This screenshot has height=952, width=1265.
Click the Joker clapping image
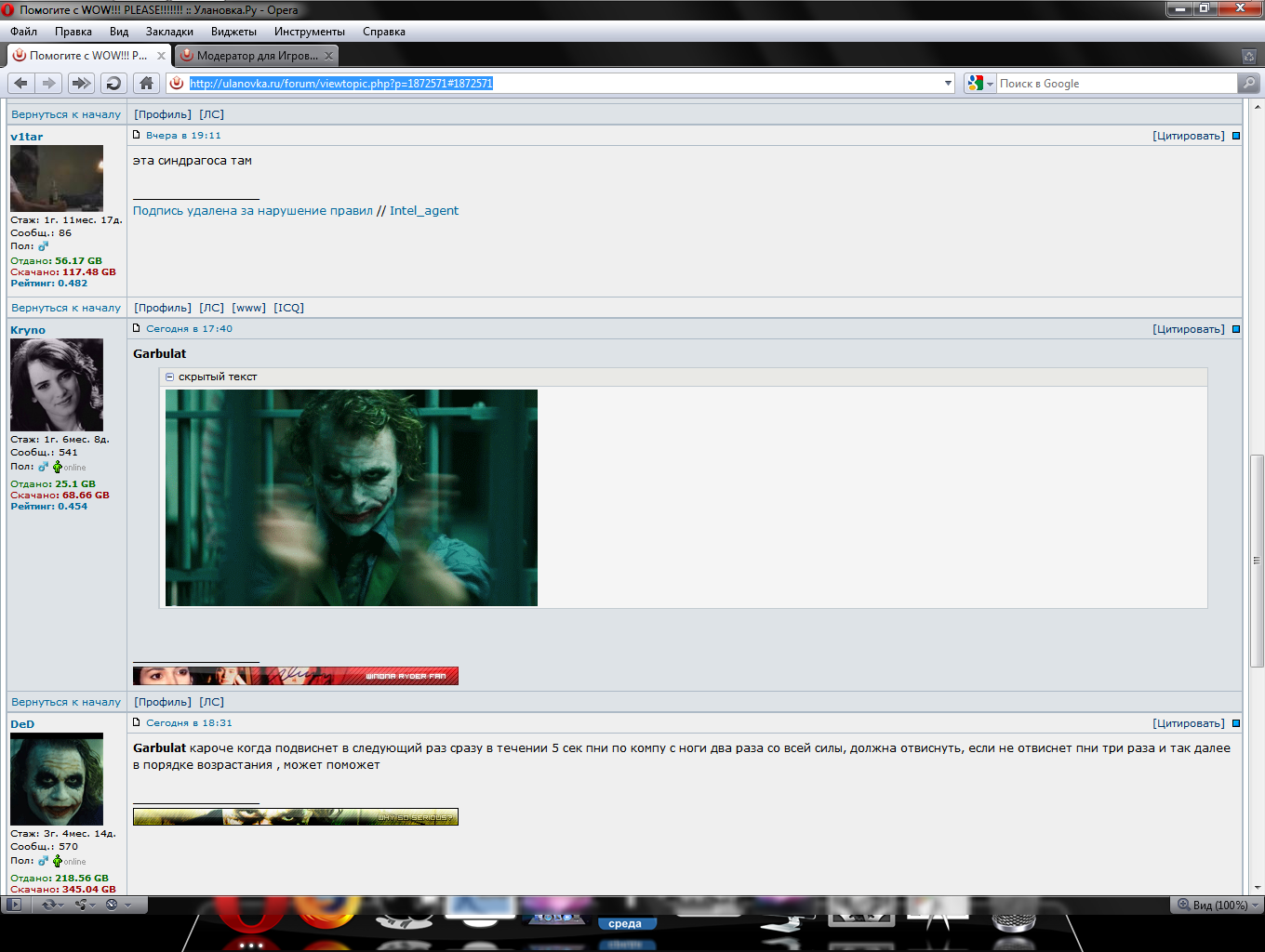tap(352, 497)
